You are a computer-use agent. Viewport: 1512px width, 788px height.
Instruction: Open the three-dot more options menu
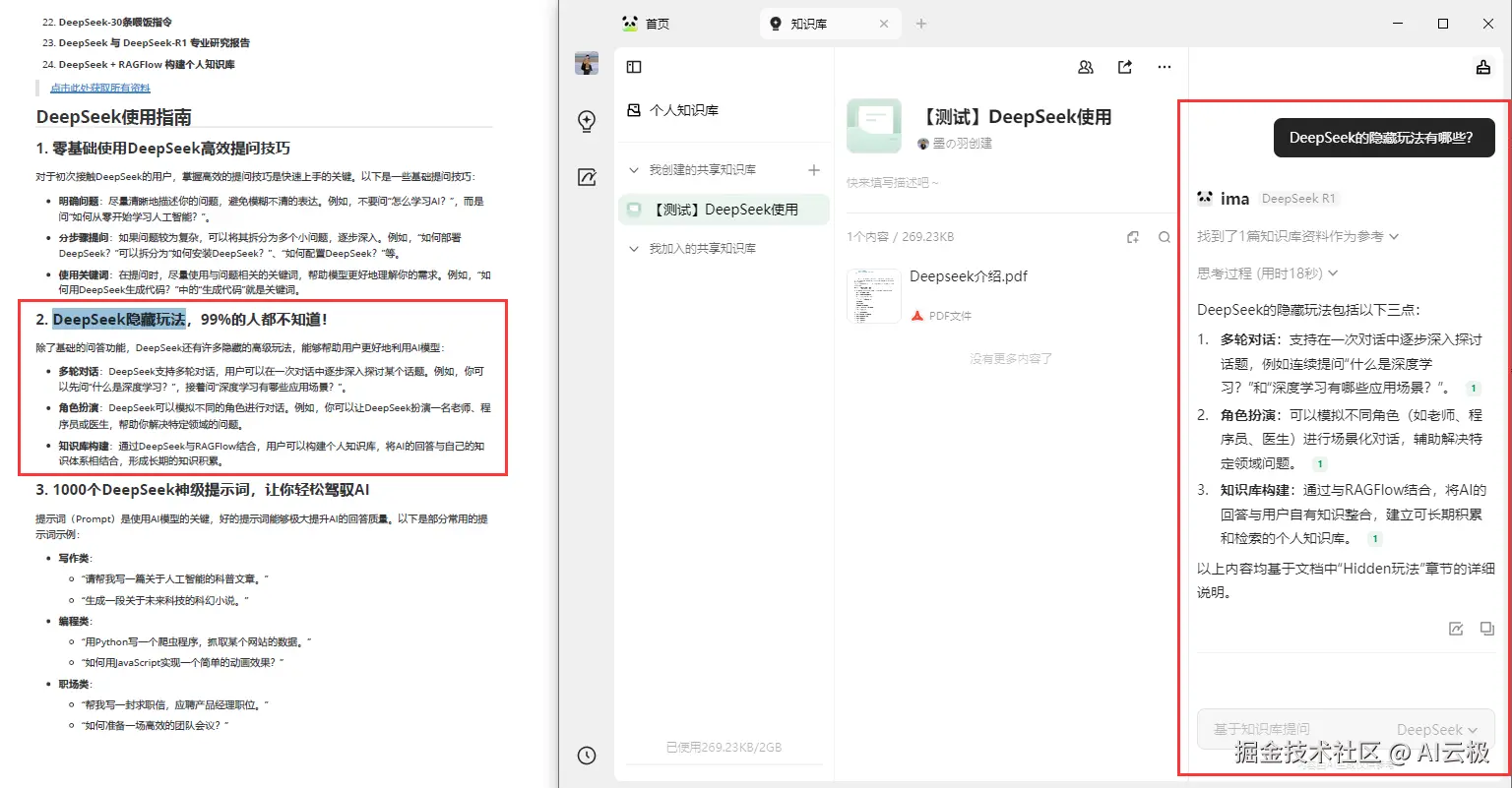point(1165,67)
